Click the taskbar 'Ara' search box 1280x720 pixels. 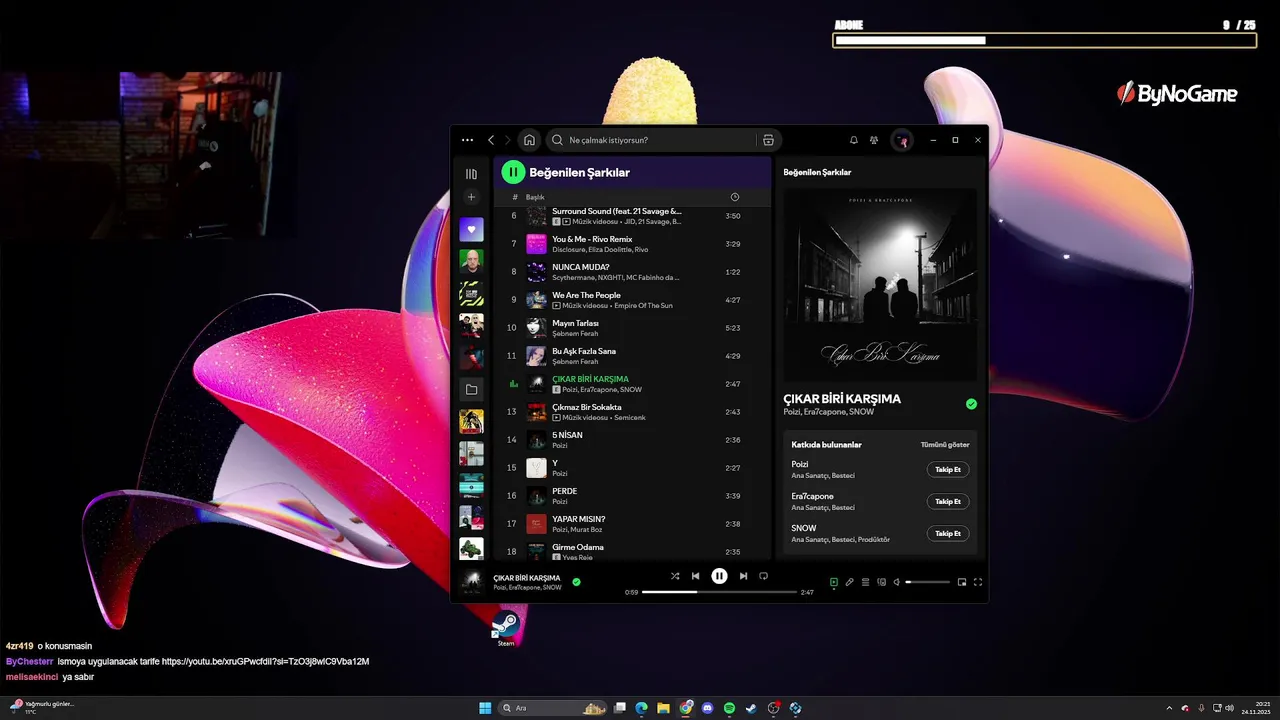click(553, 708)
